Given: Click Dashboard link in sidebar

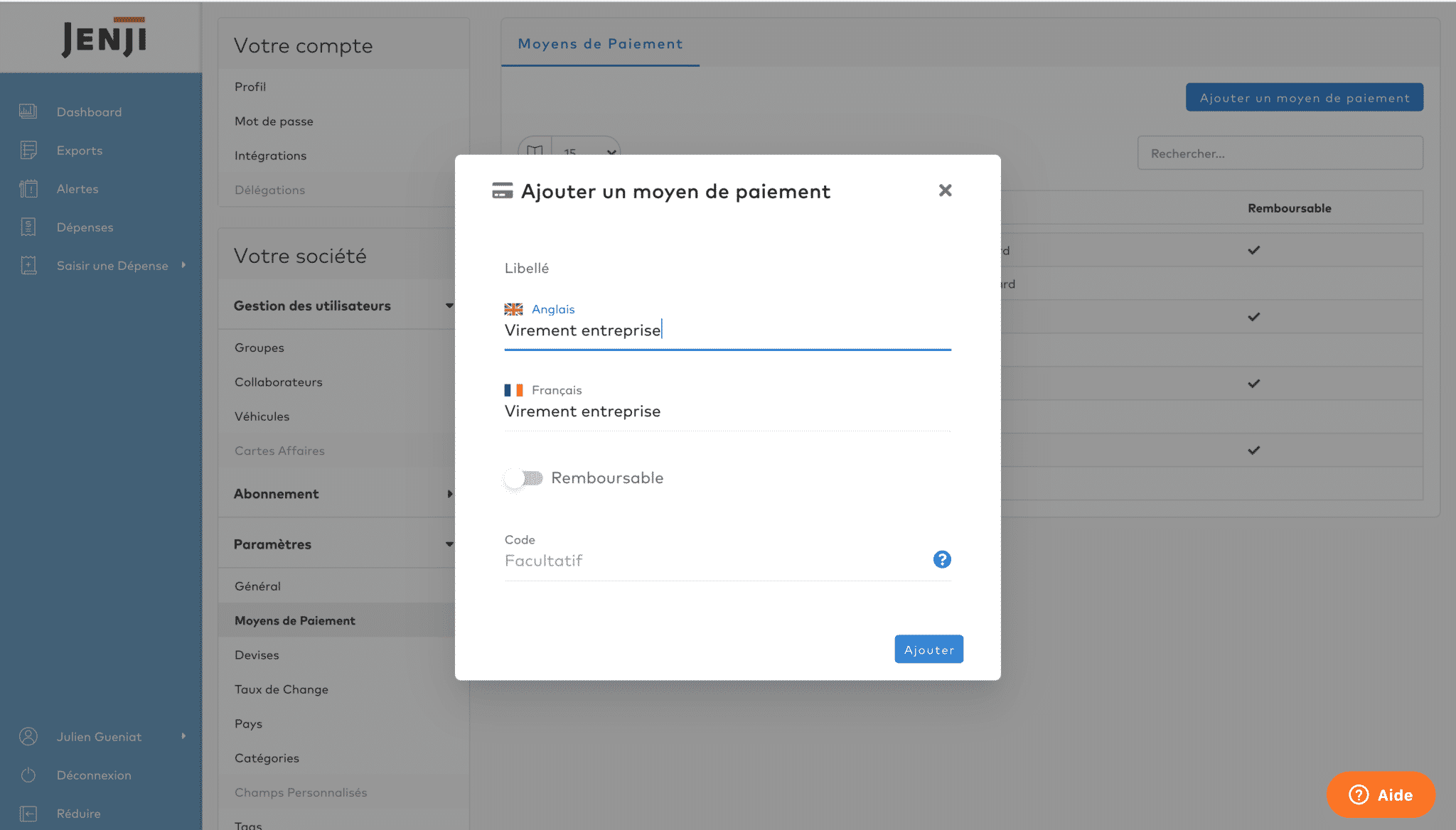Looking at the screenshot, I should click(89, 112).
